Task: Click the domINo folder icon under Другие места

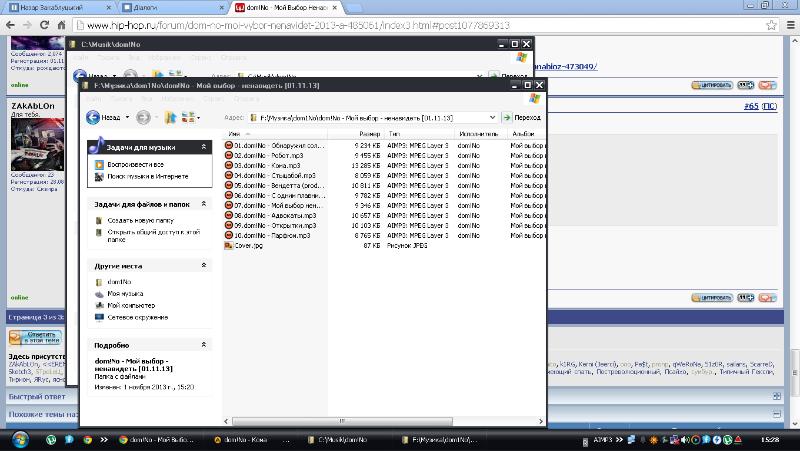Action: pyautogui.click(x=99, y=282)
